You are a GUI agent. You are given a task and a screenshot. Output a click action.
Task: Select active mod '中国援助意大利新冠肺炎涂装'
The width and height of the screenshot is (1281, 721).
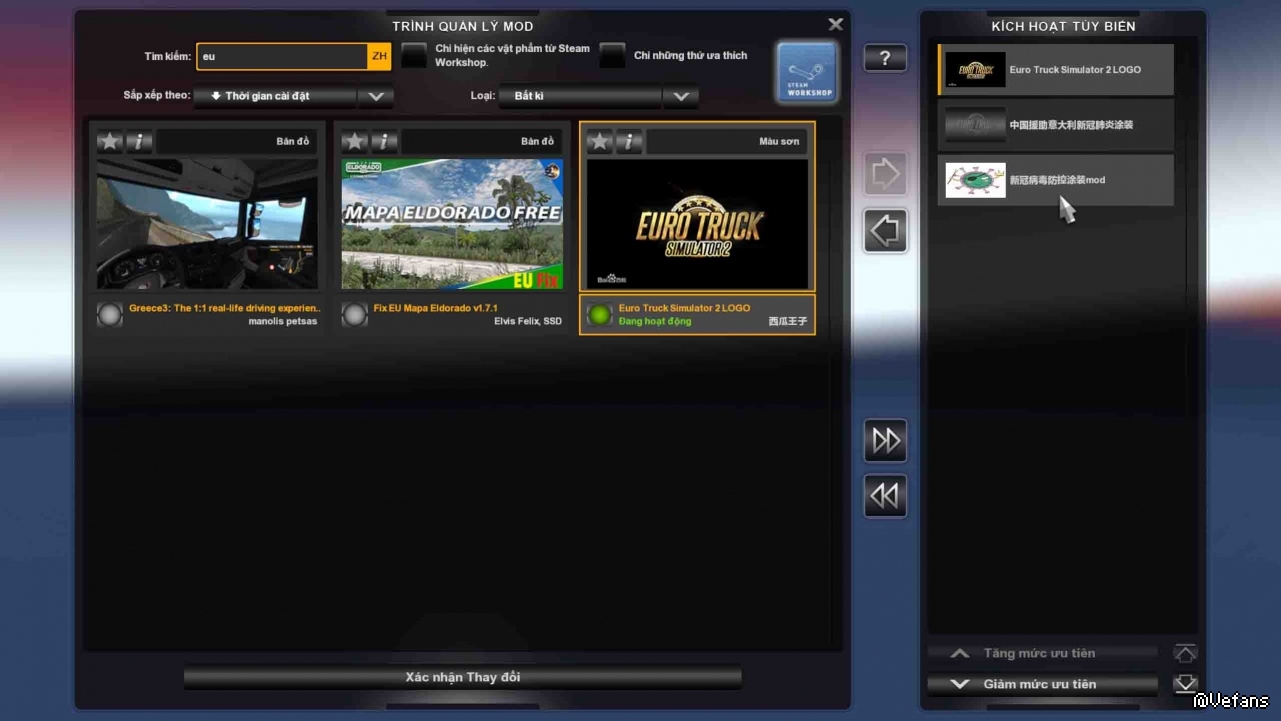1056,125
